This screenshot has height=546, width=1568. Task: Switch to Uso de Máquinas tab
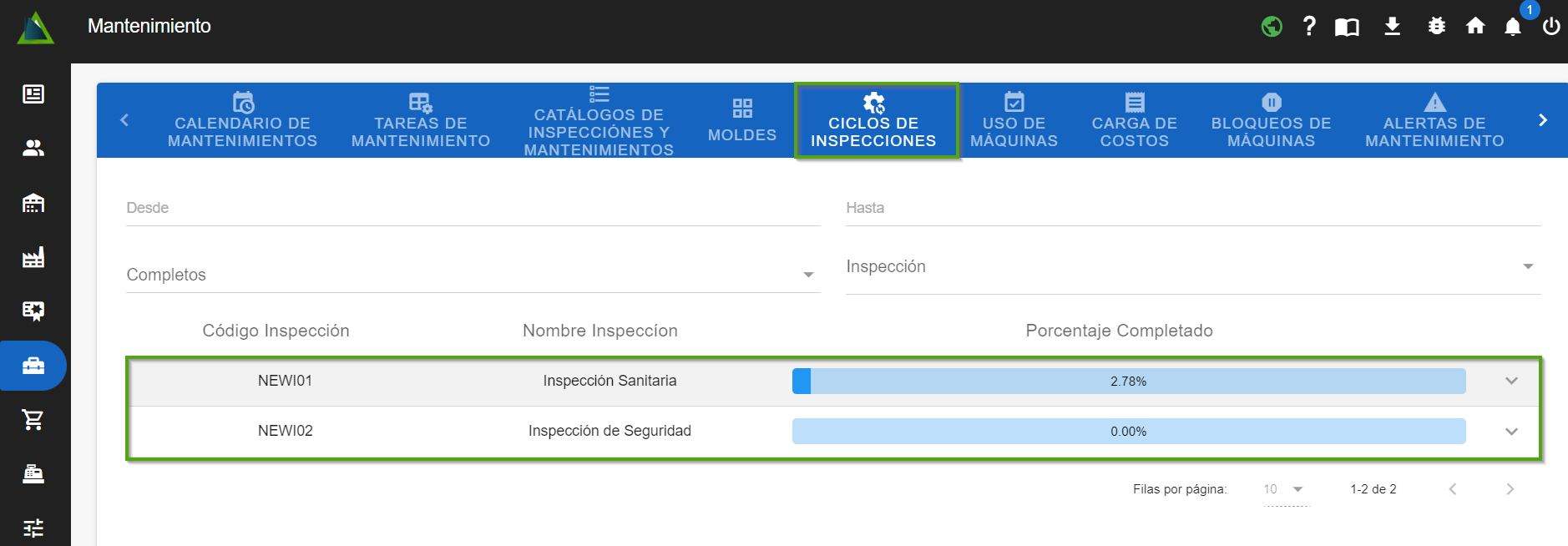[x=1014, y=120]
